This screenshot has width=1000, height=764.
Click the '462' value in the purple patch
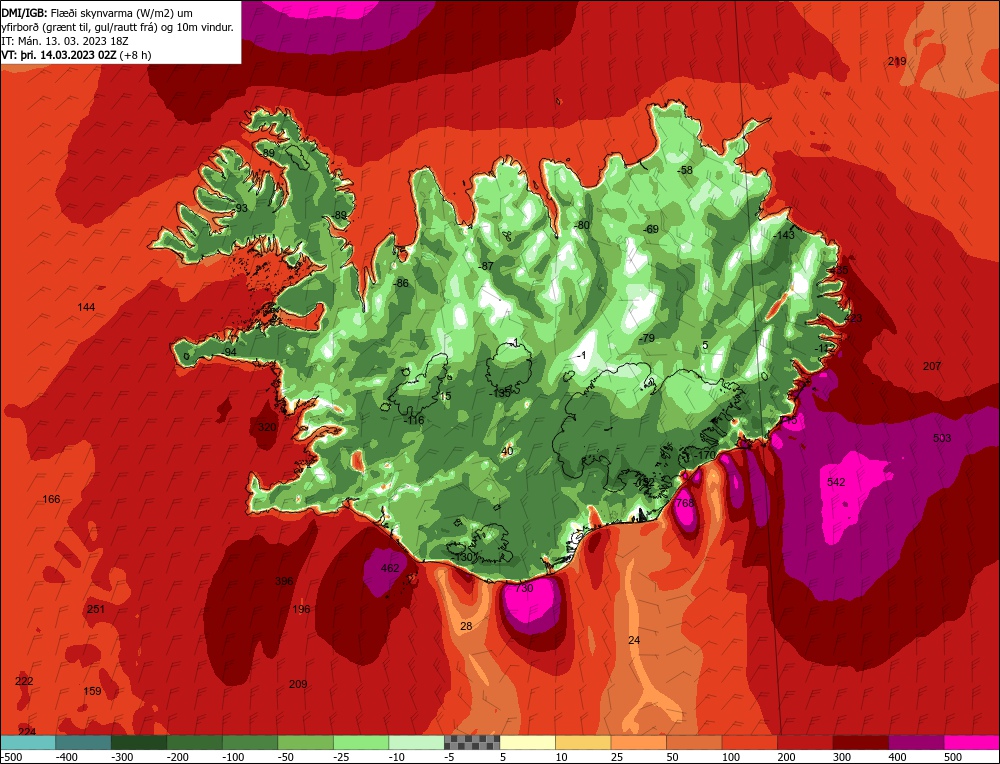[390, 568]
